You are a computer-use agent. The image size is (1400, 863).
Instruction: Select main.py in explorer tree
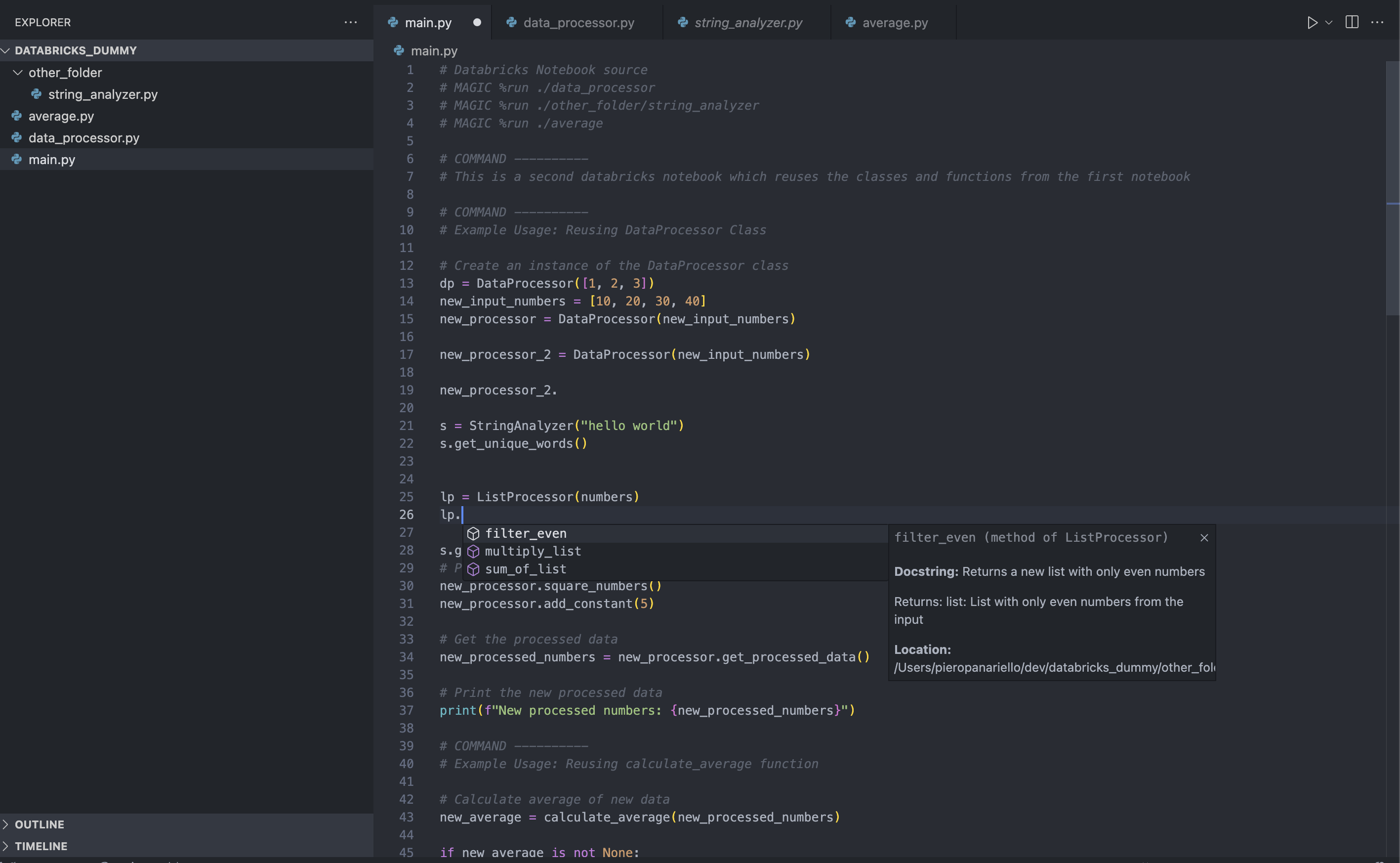[187, 159]
